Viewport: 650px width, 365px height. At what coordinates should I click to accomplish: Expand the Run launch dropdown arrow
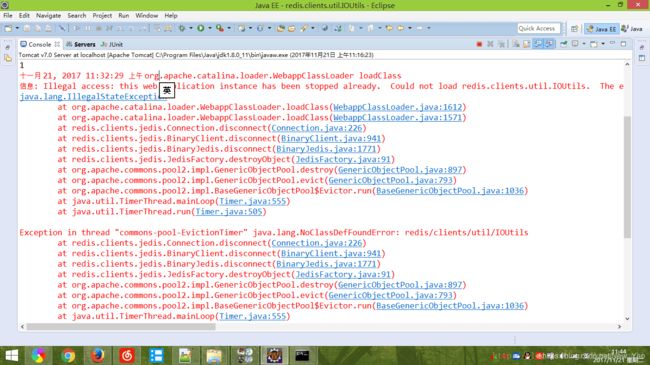point(210,28)
